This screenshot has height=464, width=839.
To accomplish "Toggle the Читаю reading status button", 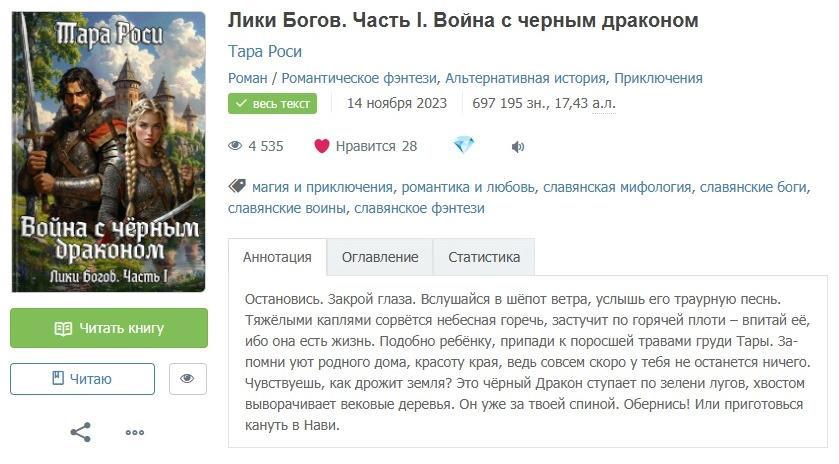I will pyautogui.click(x=82, y=379).
